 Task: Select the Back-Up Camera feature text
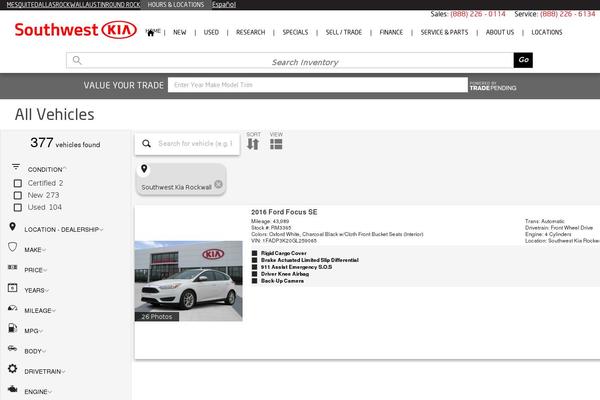point(282,281)
